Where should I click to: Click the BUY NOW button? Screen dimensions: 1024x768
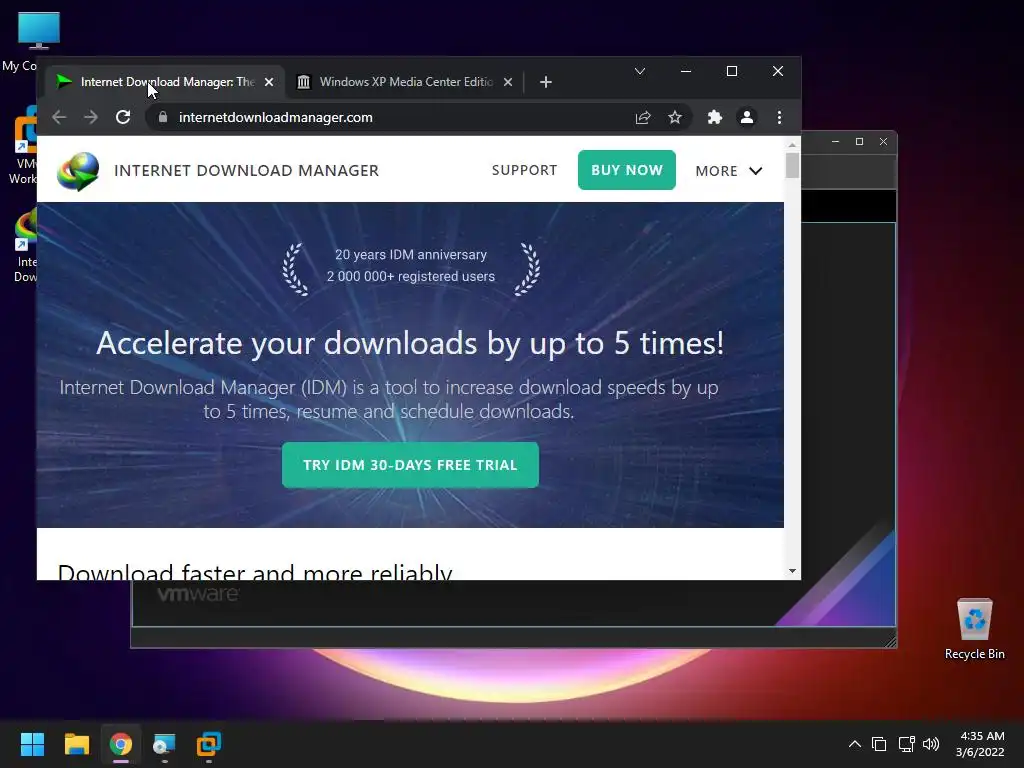coord(627,170)
